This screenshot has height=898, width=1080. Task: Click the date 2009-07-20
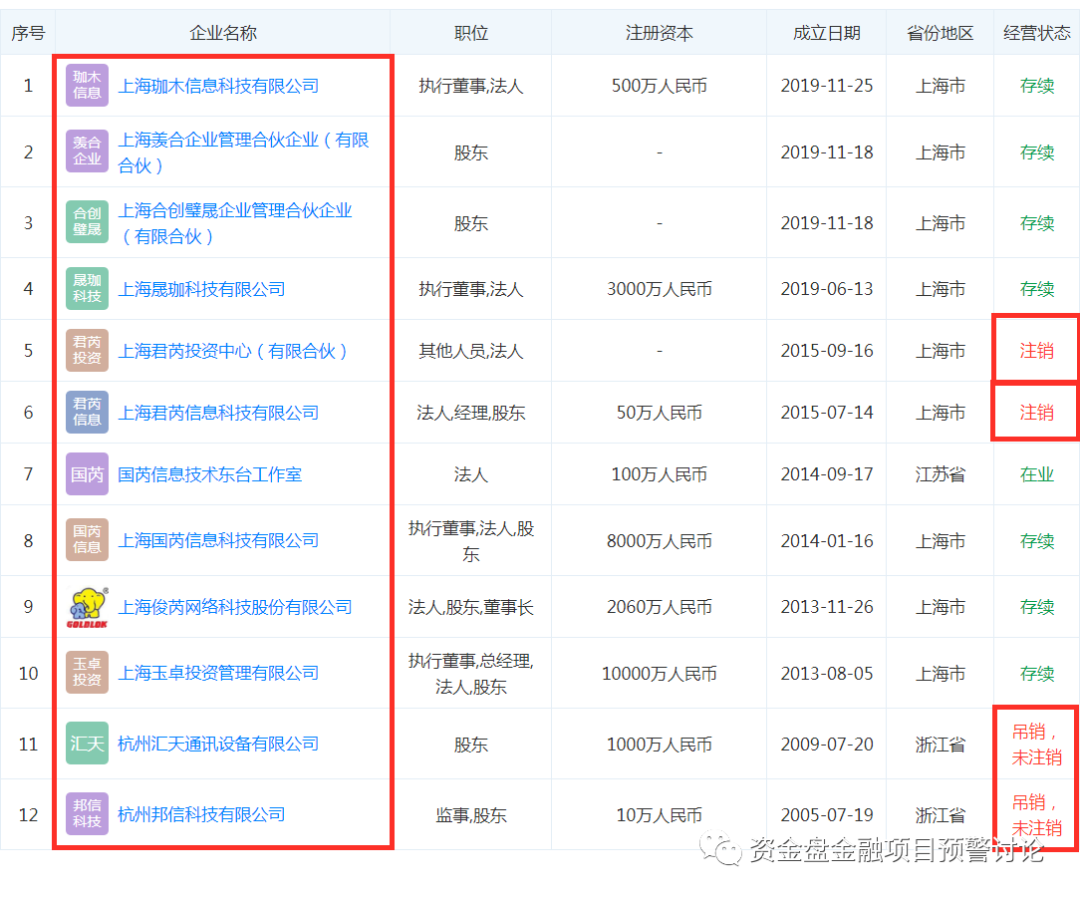tap(827, 744)
